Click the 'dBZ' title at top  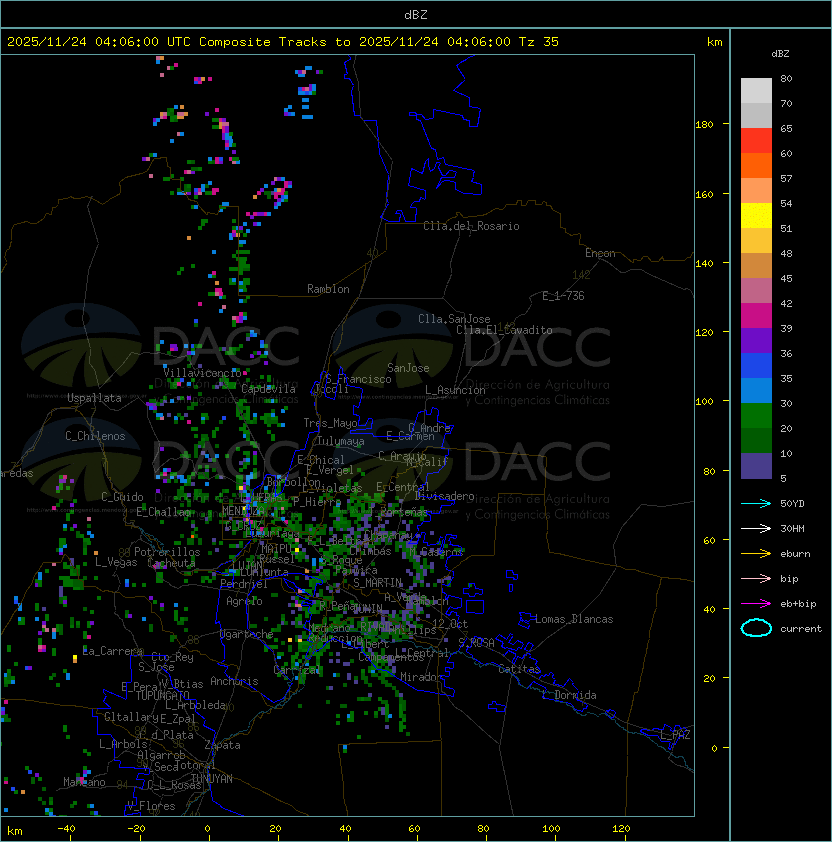coord(416,15)
